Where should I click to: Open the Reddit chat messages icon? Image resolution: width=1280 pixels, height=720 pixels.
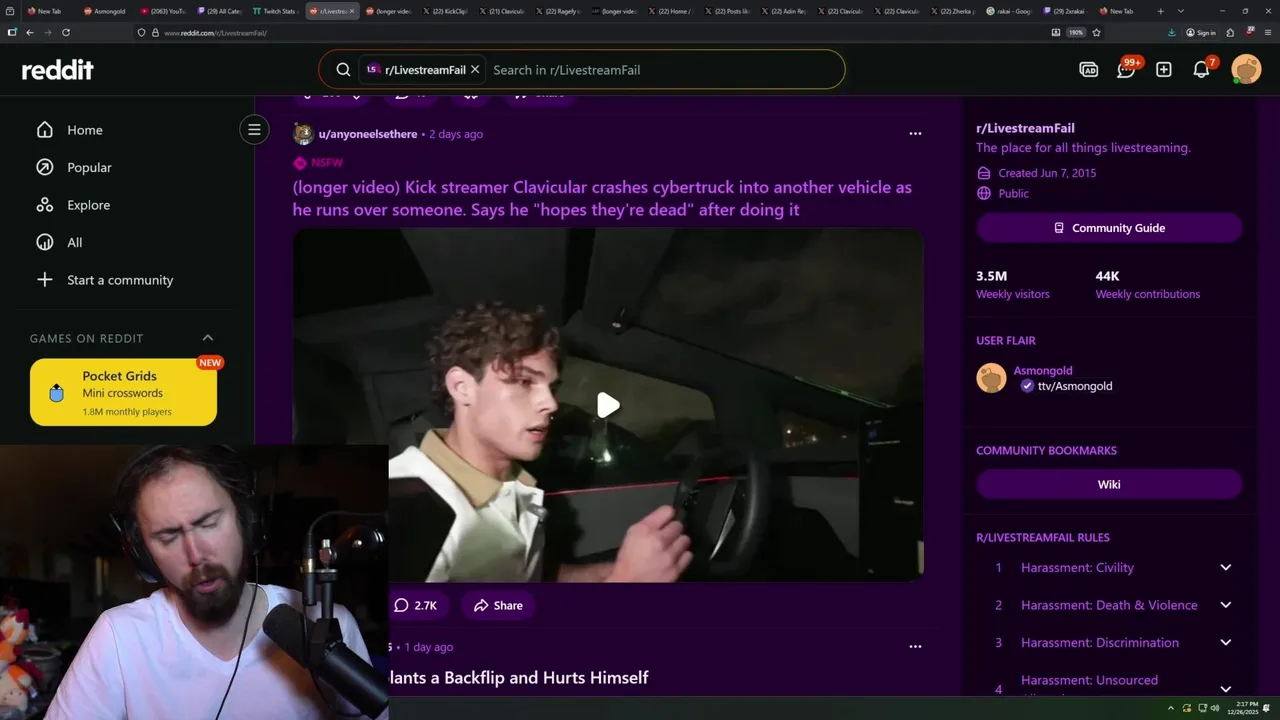coord(1126,70)
